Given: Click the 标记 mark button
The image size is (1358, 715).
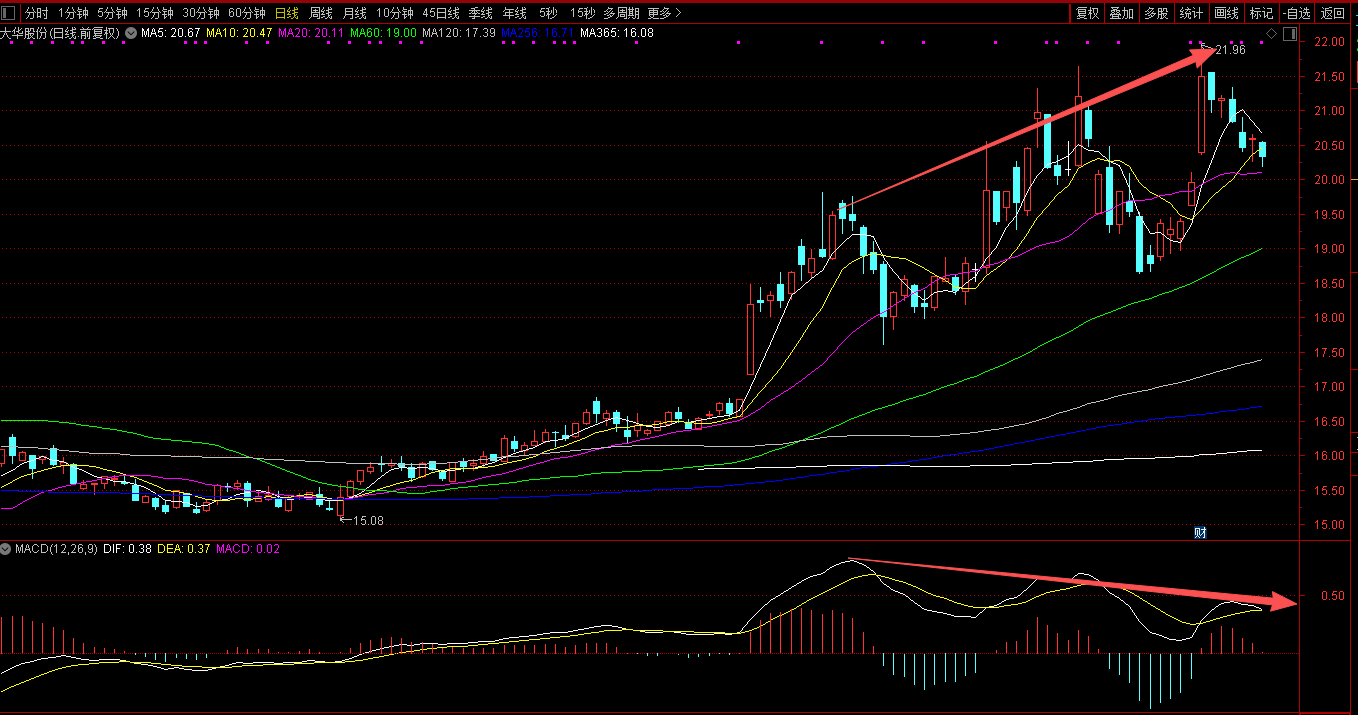Looking at the screenshot, I should coord(1261,13).
